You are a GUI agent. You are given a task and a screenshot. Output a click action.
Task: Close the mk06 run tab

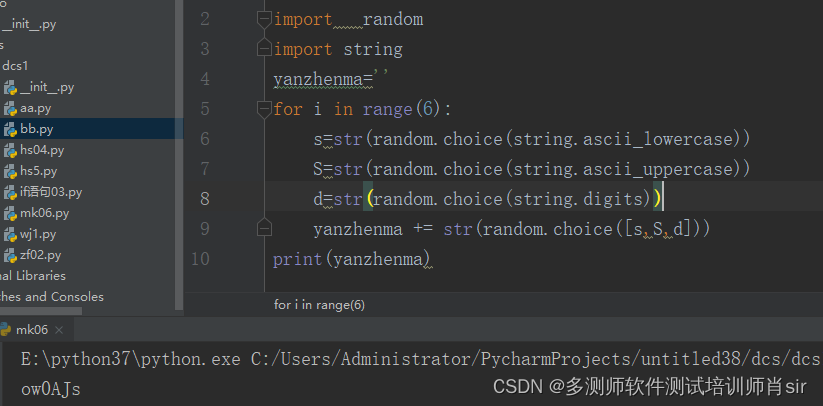[59, 330]
